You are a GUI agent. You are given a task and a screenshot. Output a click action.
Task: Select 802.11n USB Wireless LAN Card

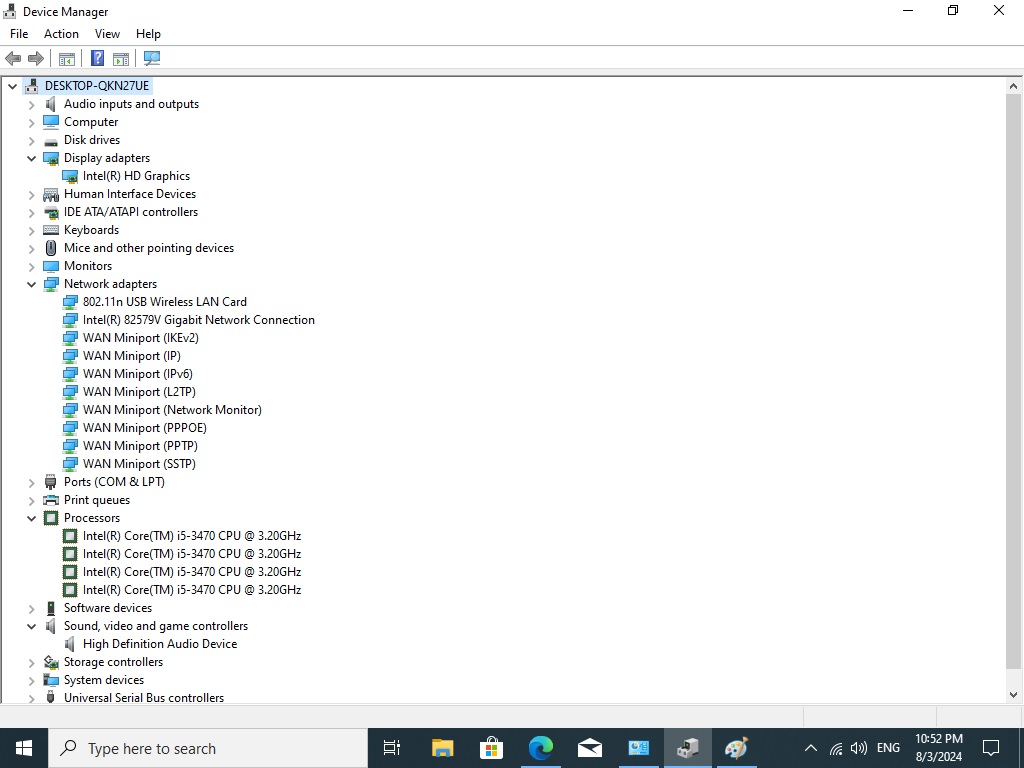pos(165,302)
